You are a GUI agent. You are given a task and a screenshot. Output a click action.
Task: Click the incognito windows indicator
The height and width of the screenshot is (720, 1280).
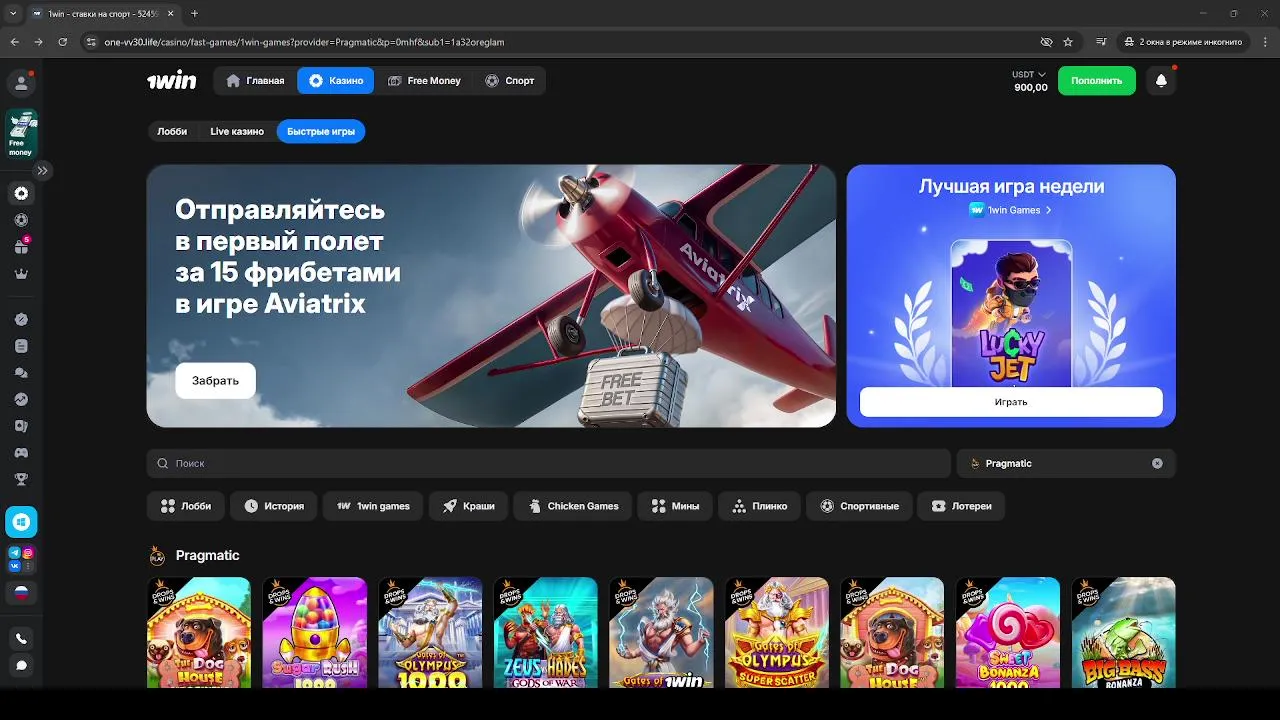point(1184,42)
